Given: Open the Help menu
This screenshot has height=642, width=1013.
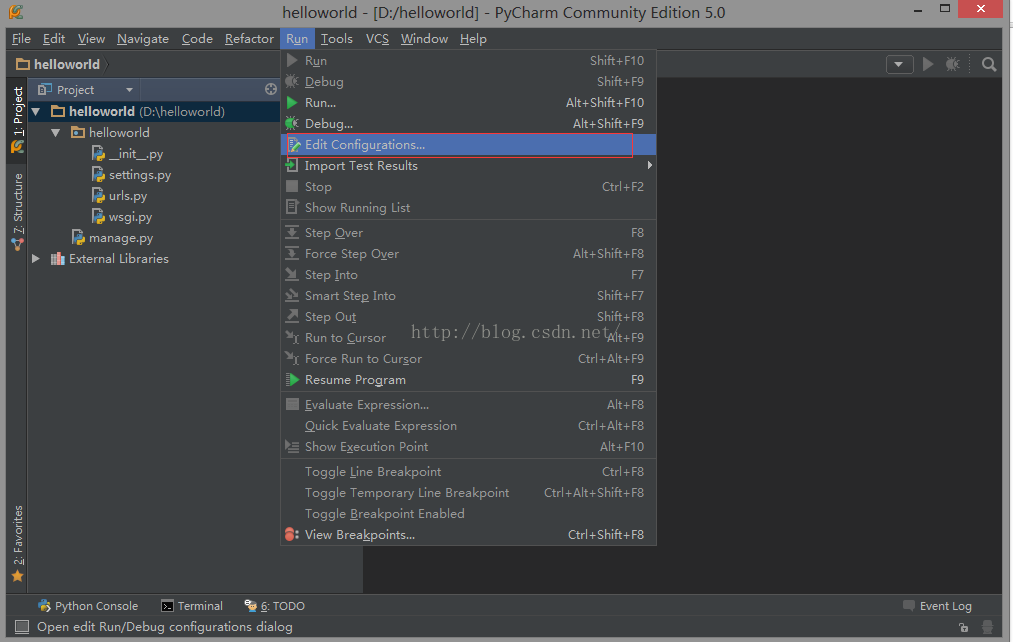Looking at the screenshot, I should coord(473,39).
